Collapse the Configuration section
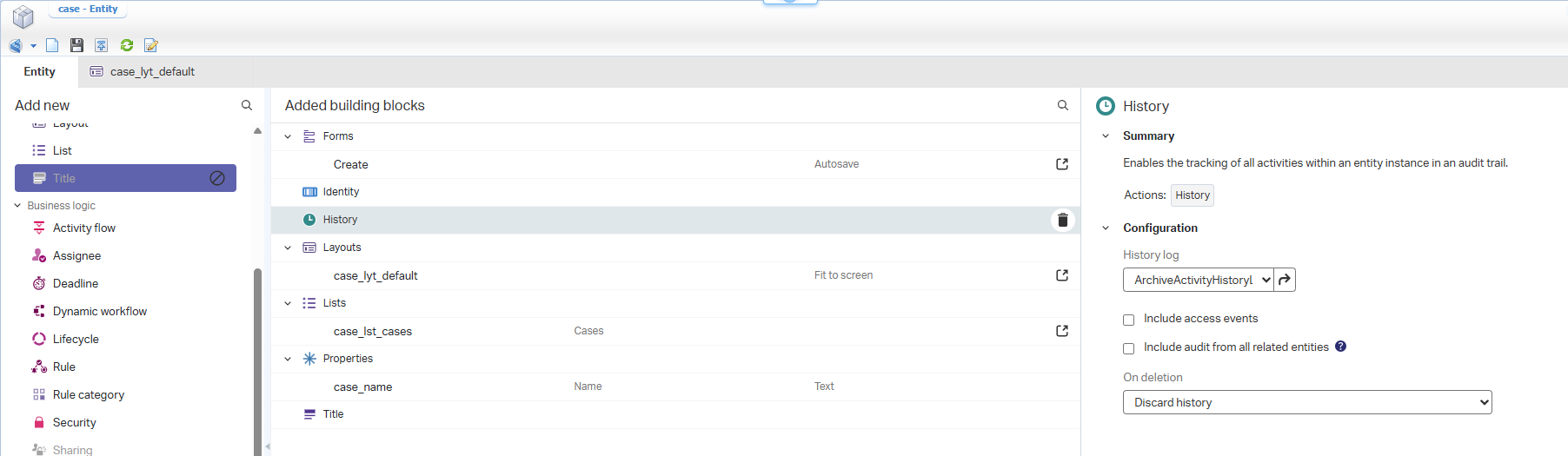This screenshot has height=456, width=1568. [x=1106, y=228]
